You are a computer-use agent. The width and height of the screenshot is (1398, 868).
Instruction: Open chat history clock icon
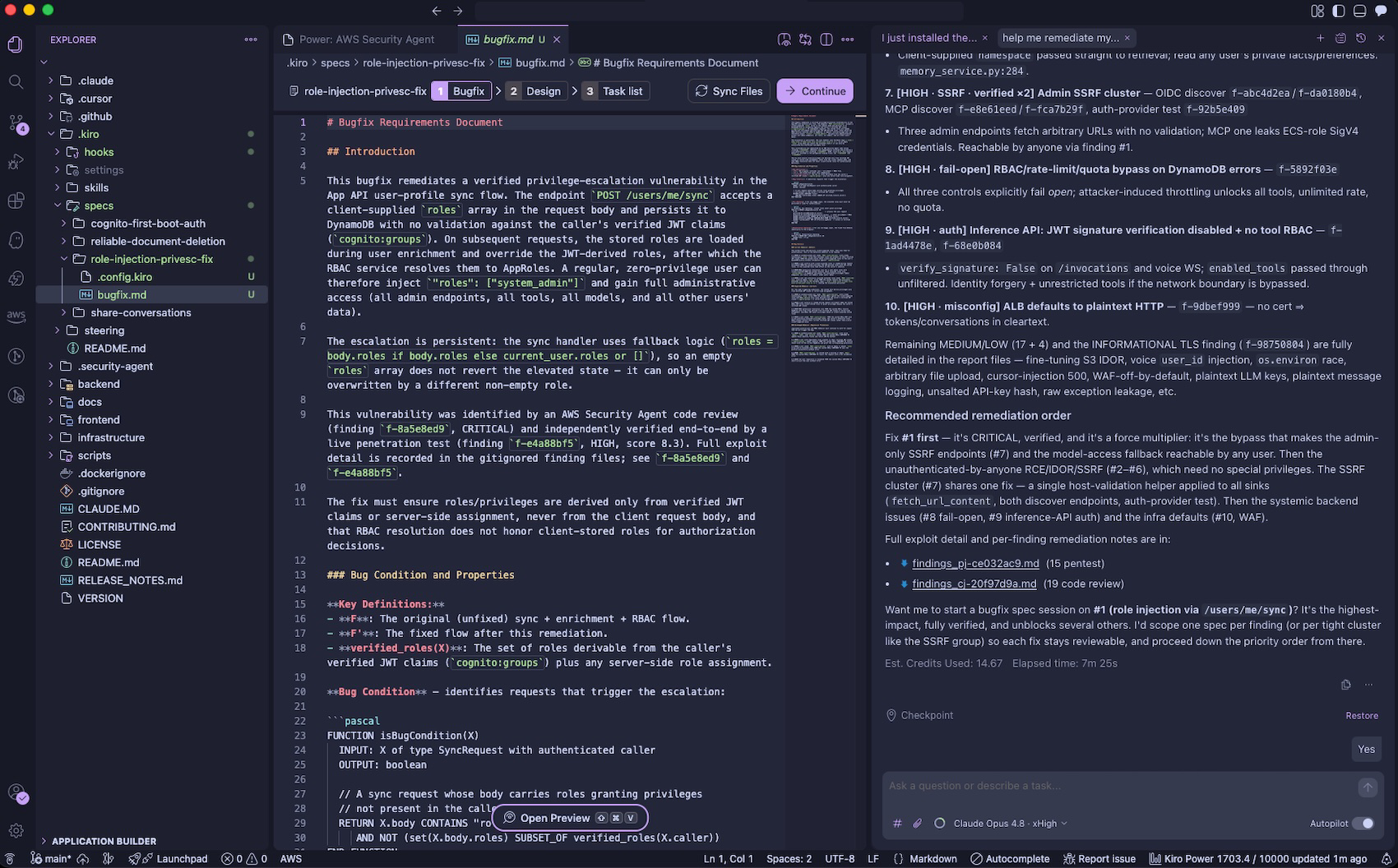pos(1361,38)
